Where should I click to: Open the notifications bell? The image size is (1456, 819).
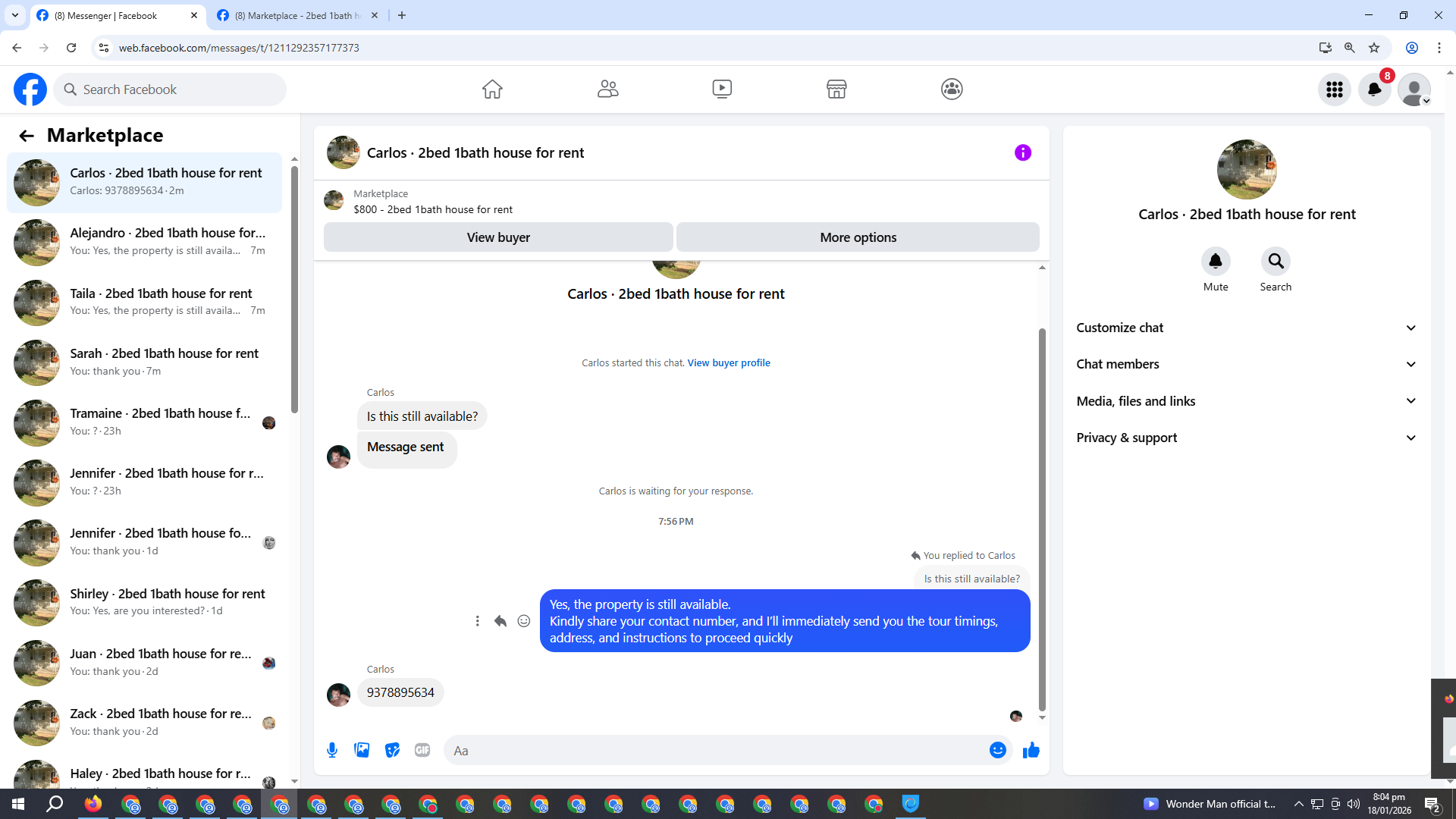pyautogui.click(x=1374, y=89)
